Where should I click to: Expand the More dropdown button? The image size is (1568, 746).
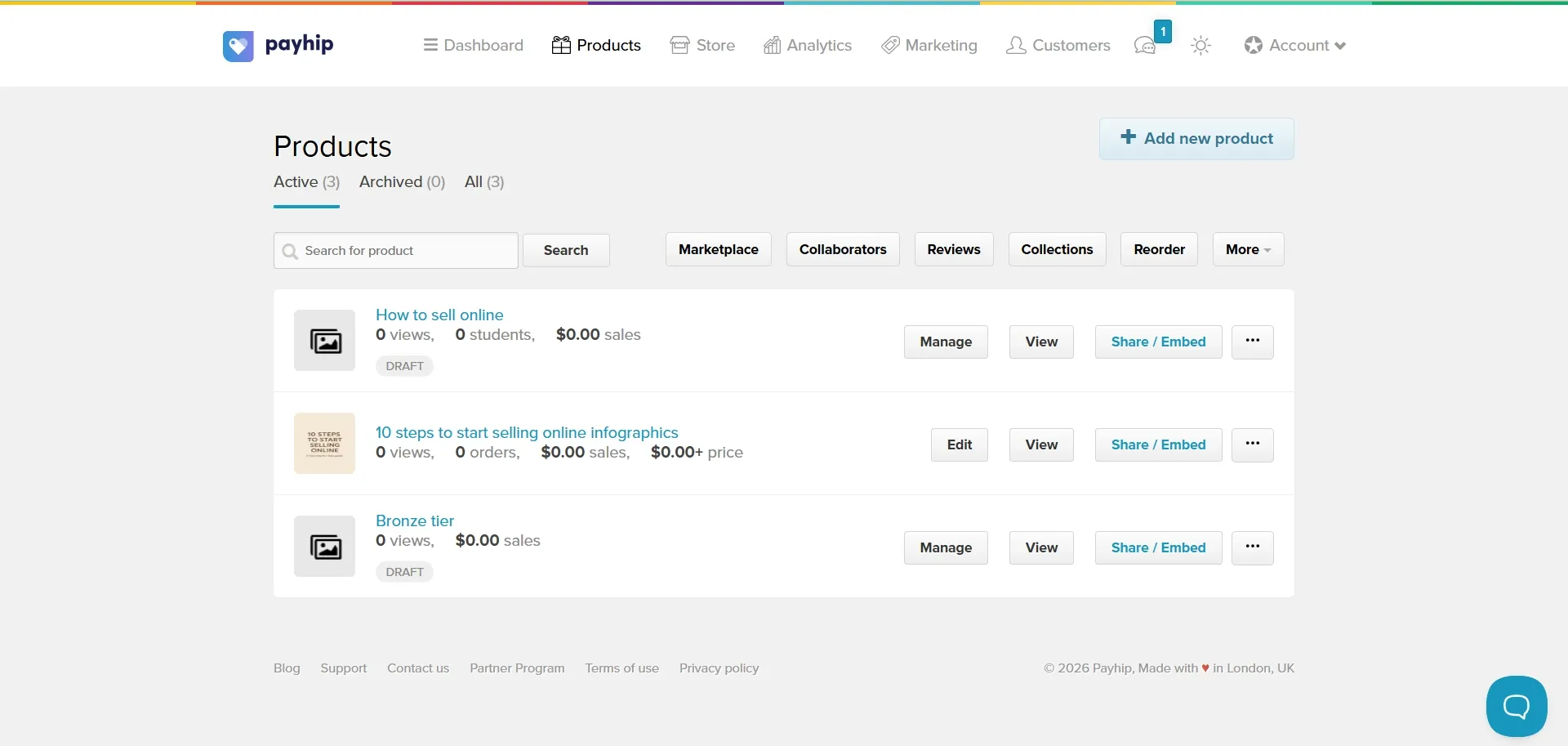pyautogui.click(x=1248, y=249)
